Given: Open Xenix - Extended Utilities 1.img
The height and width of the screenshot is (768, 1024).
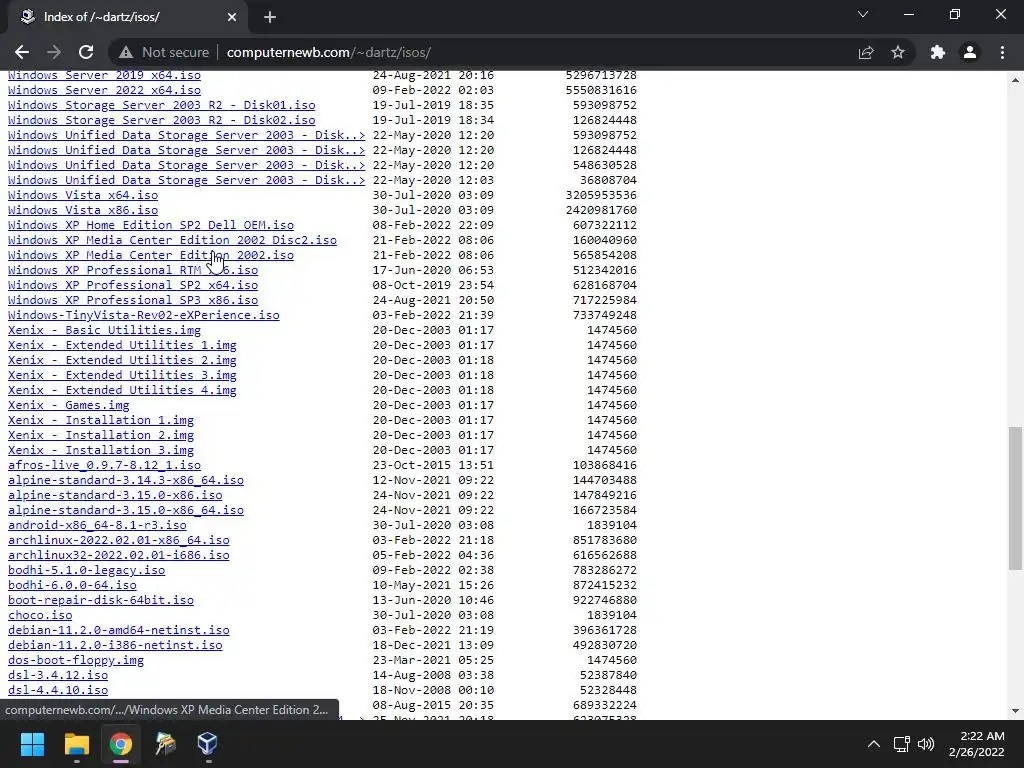Looking at the screenshot, I should coord(122,345).
